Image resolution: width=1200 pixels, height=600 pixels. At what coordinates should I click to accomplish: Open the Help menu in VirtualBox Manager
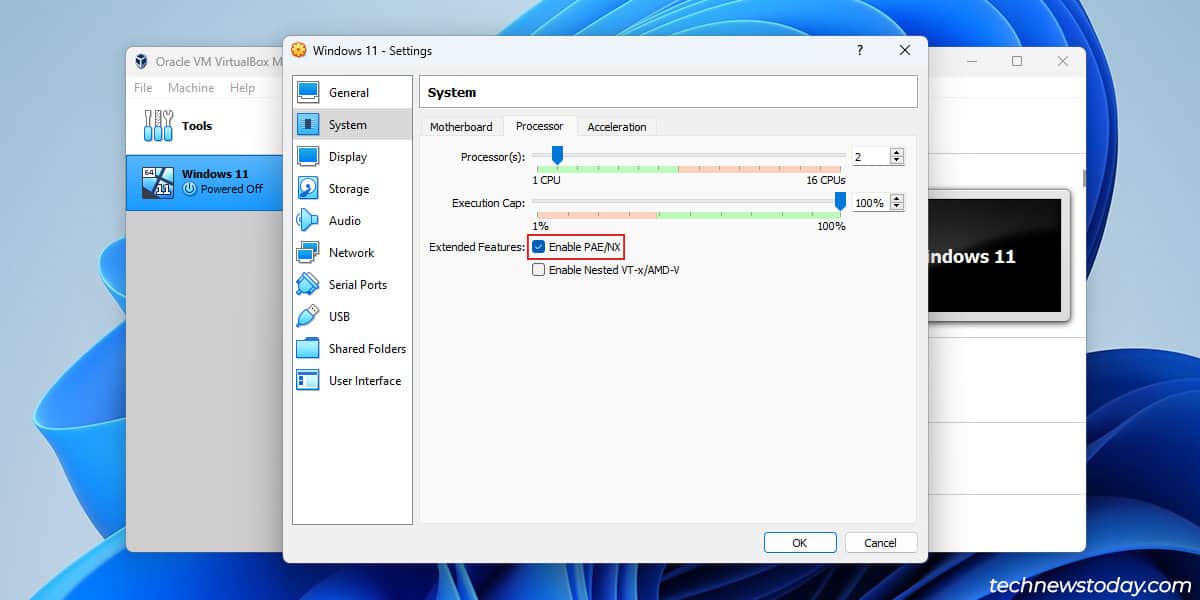242,88
